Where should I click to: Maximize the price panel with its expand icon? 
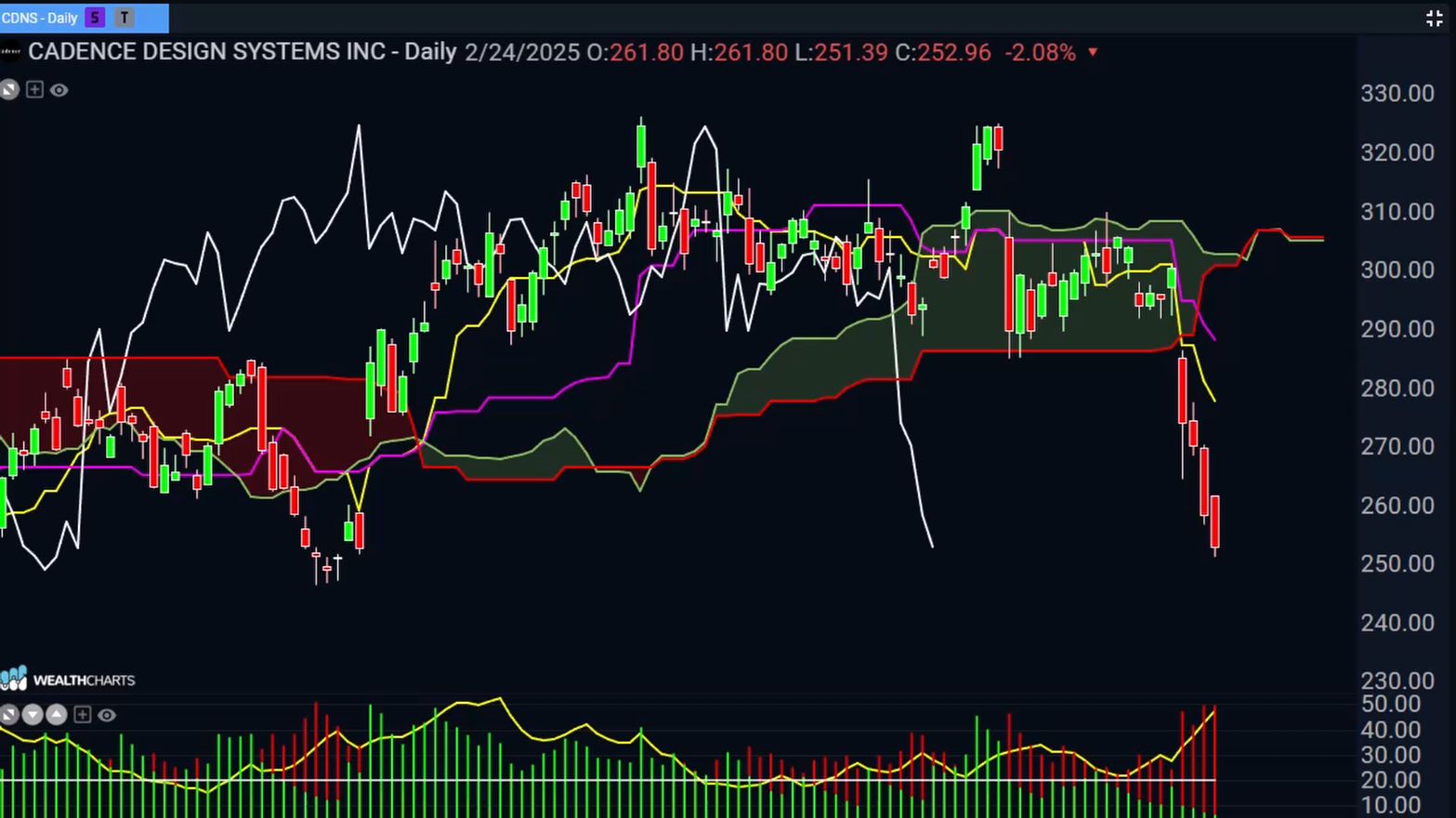9,90
